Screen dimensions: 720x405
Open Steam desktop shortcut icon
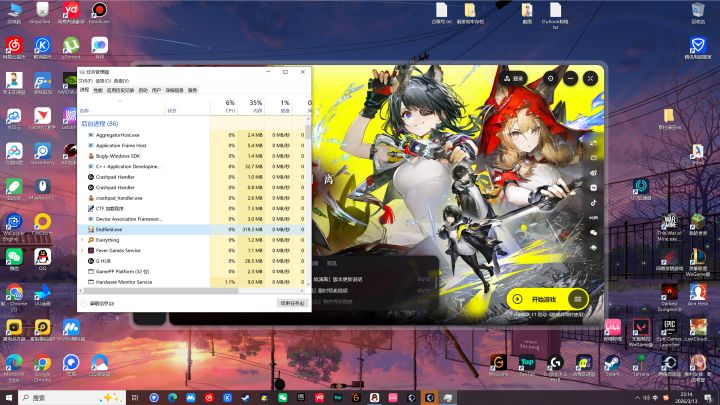[x=612, y=366]
